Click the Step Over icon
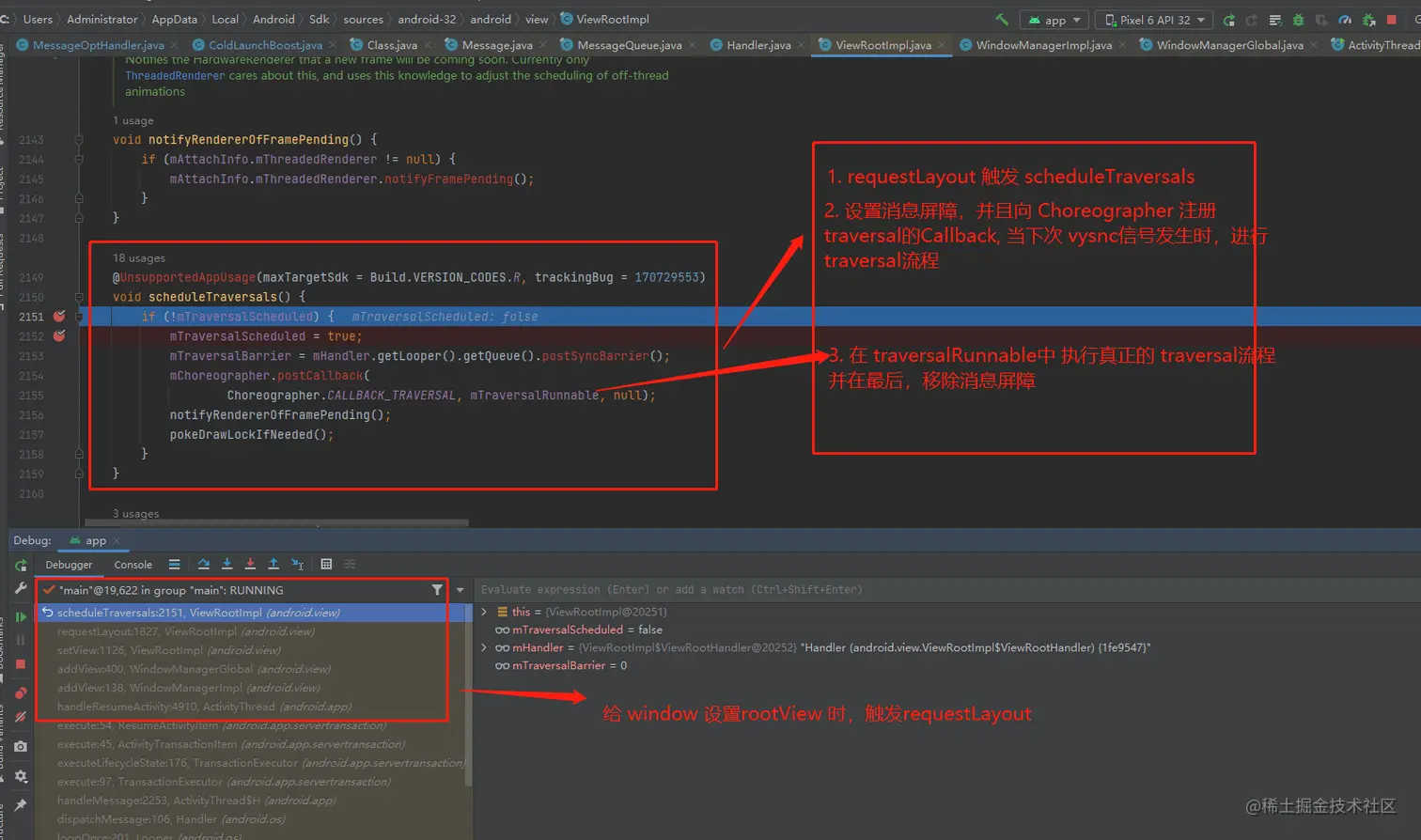 point(203,565)
